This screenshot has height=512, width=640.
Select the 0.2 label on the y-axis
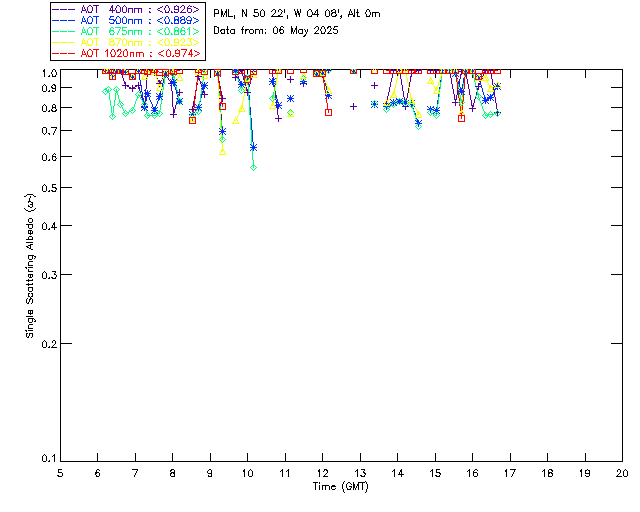click(x=47, y=344)
